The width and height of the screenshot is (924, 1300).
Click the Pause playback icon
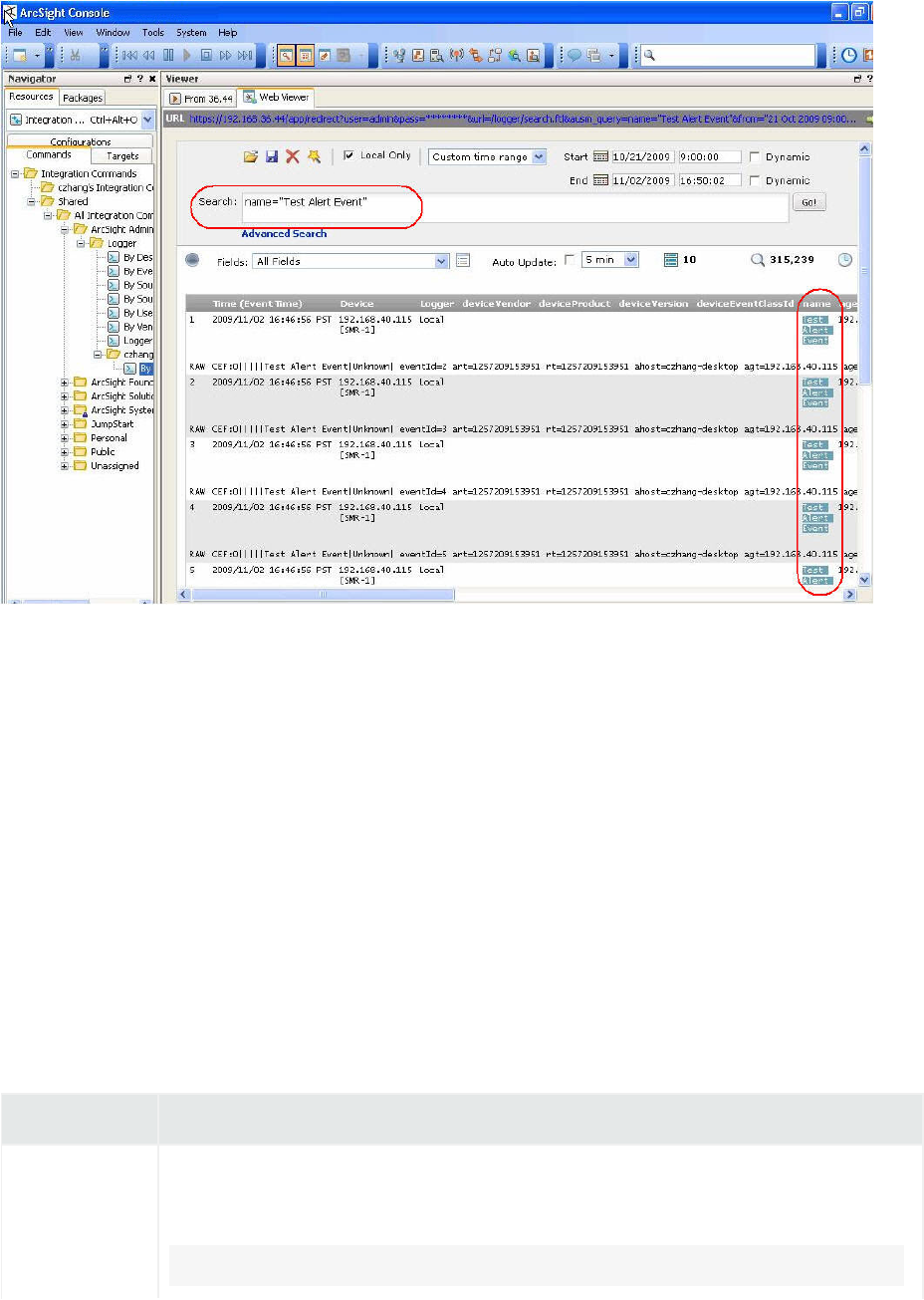(168, 56)
